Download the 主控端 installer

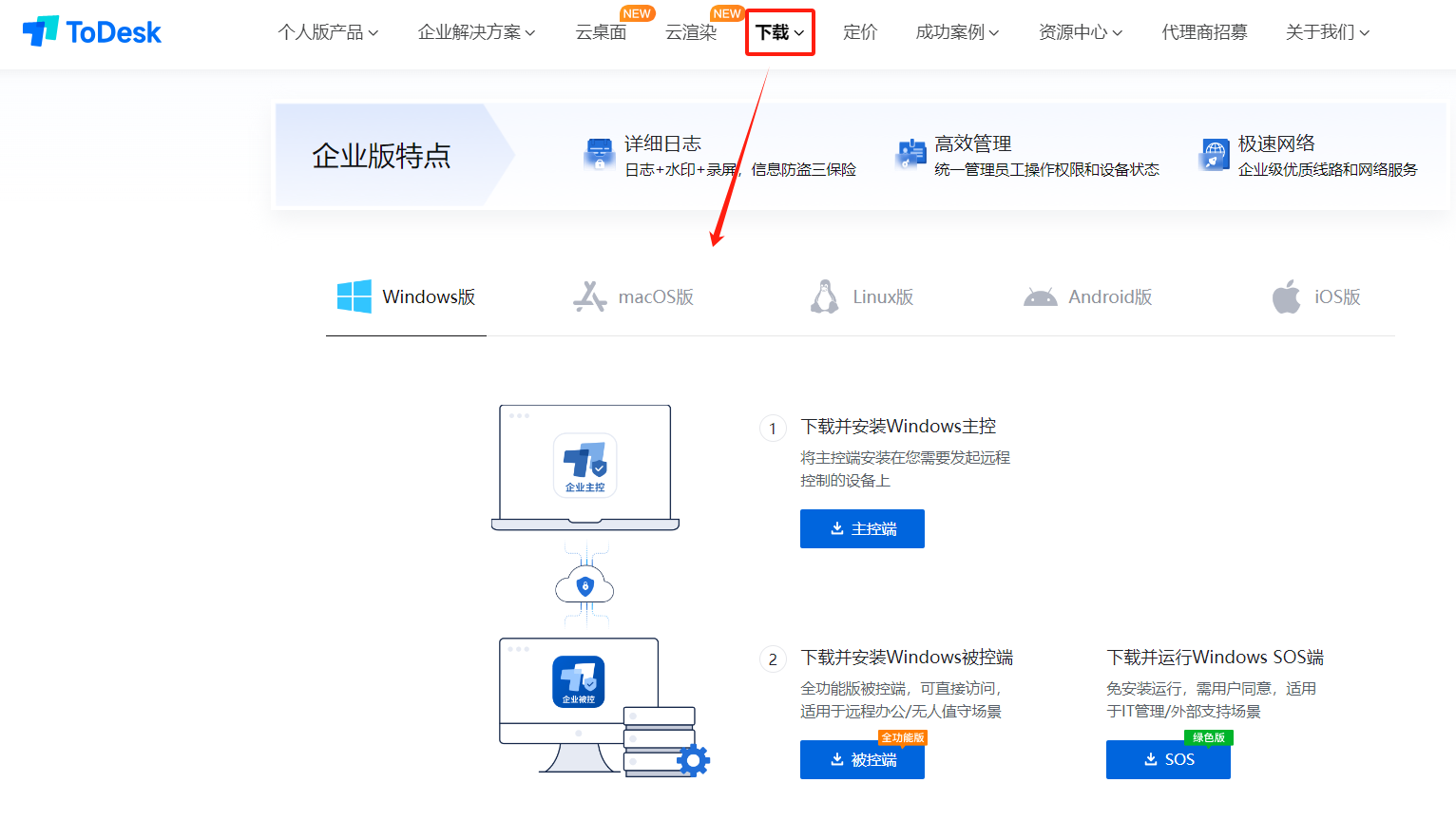point(862,529)
